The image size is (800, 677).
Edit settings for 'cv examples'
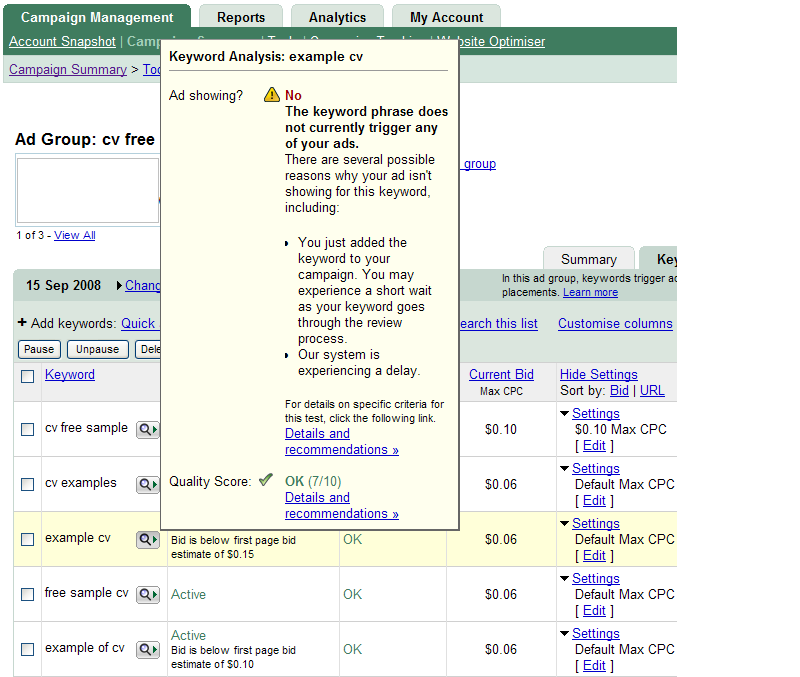coord(594,500)
